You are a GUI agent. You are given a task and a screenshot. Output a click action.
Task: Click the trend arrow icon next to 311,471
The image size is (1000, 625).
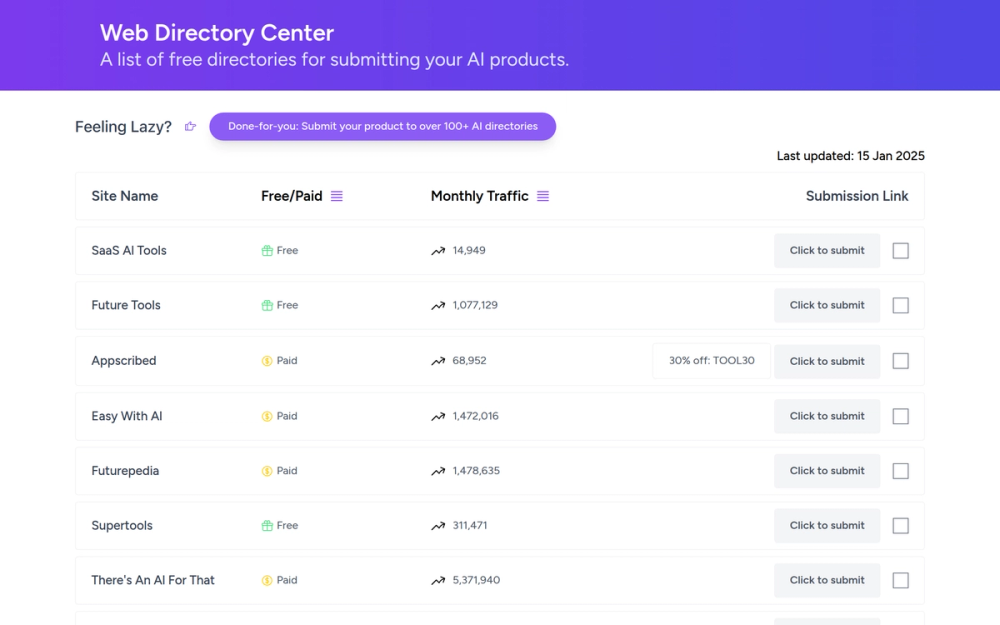click(438, 527)
